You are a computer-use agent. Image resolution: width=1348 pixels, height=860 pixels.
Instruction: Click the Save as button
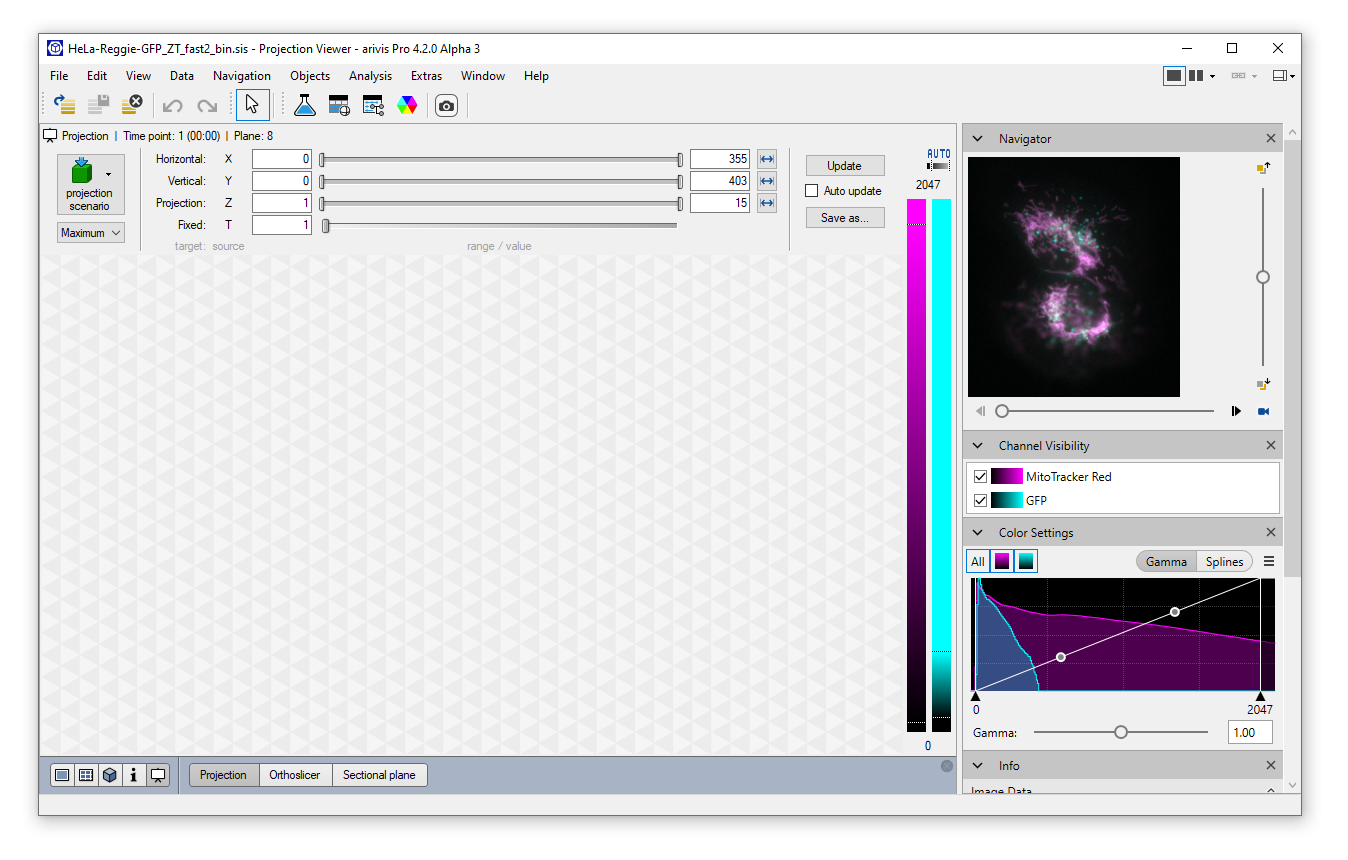click(x=844, y=217)
